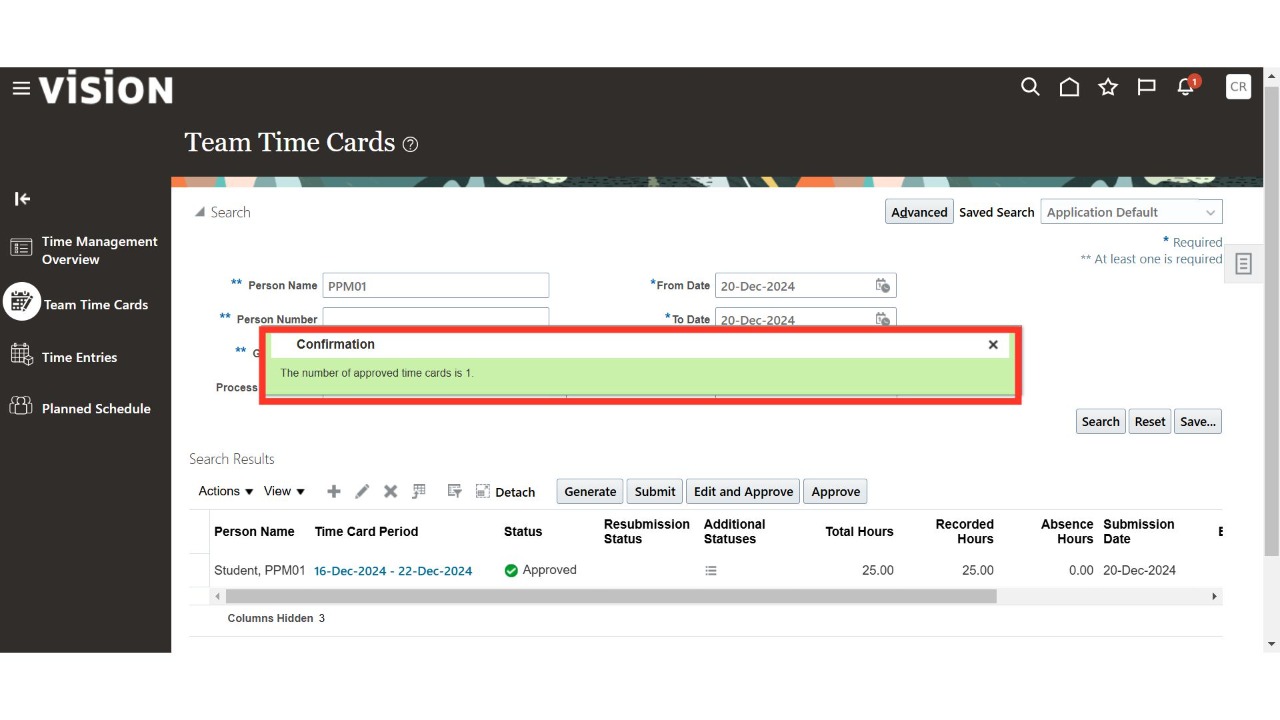This screenshot has height=720, width=1280.
Task: Click the Person Number input field
Action: pos(436,316)
